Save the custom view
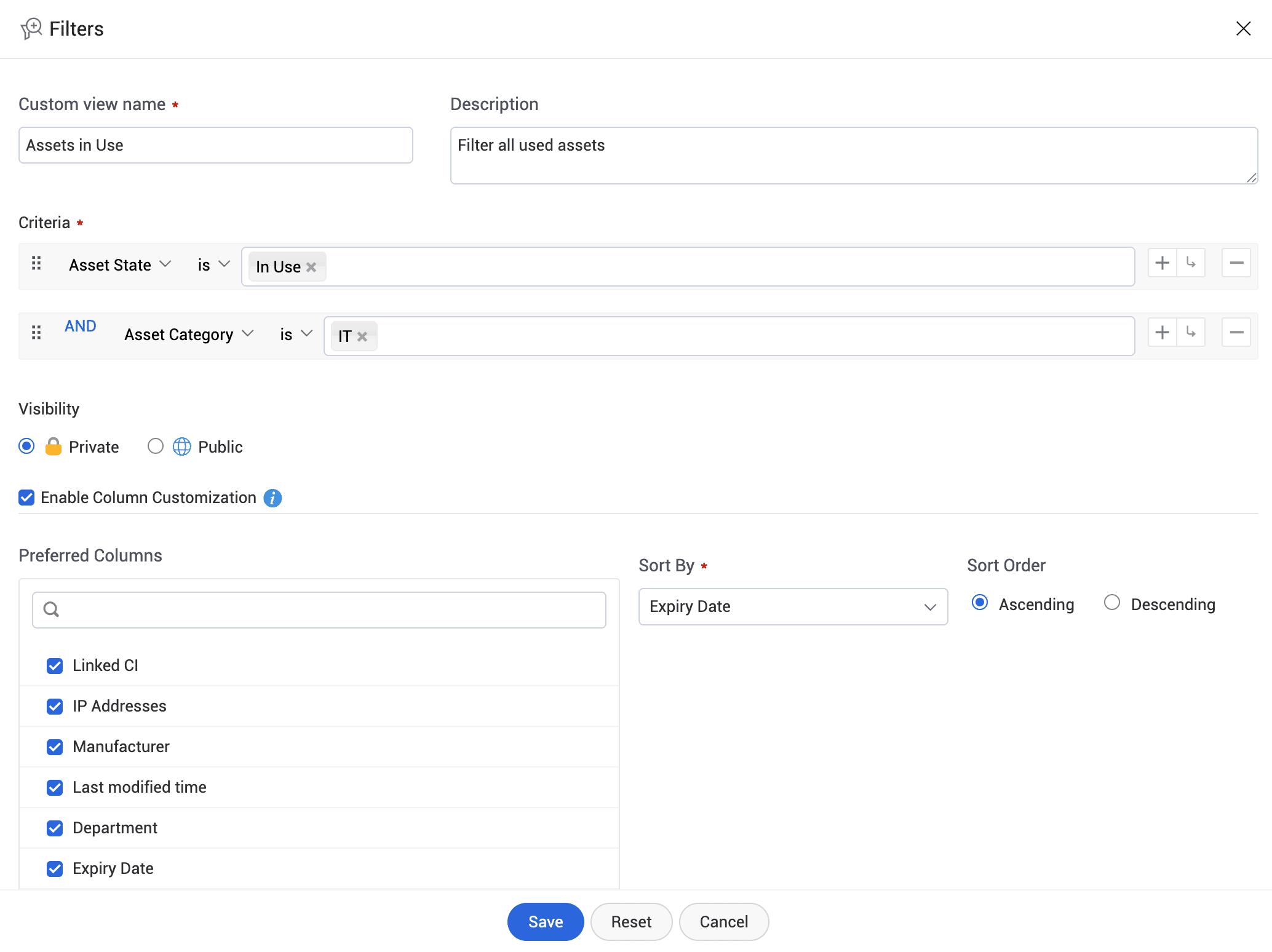 point(546,922)
